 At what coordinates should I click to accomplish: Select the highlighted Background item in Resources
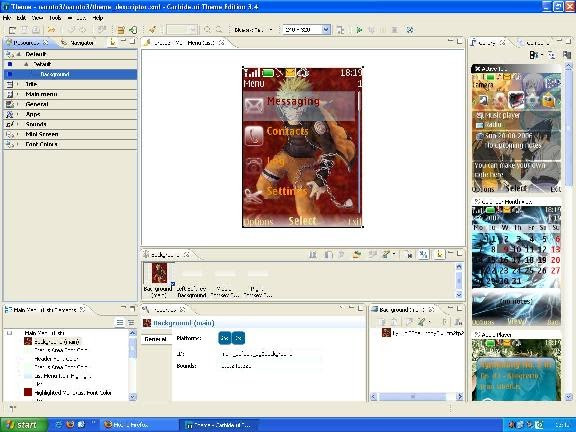[70, 74]
